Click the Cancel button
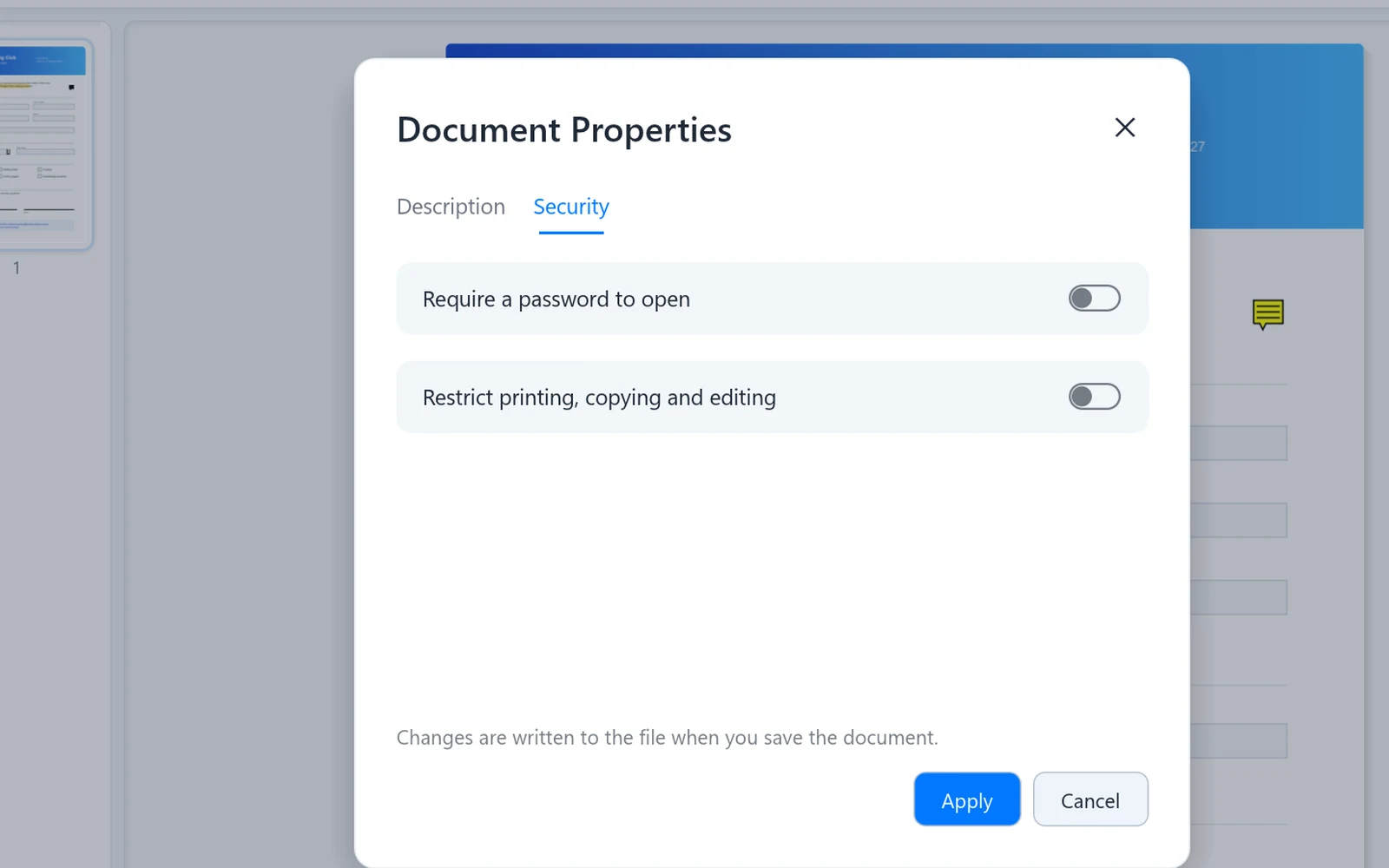Screen dimensions: 1389x868 (1090, 799)
